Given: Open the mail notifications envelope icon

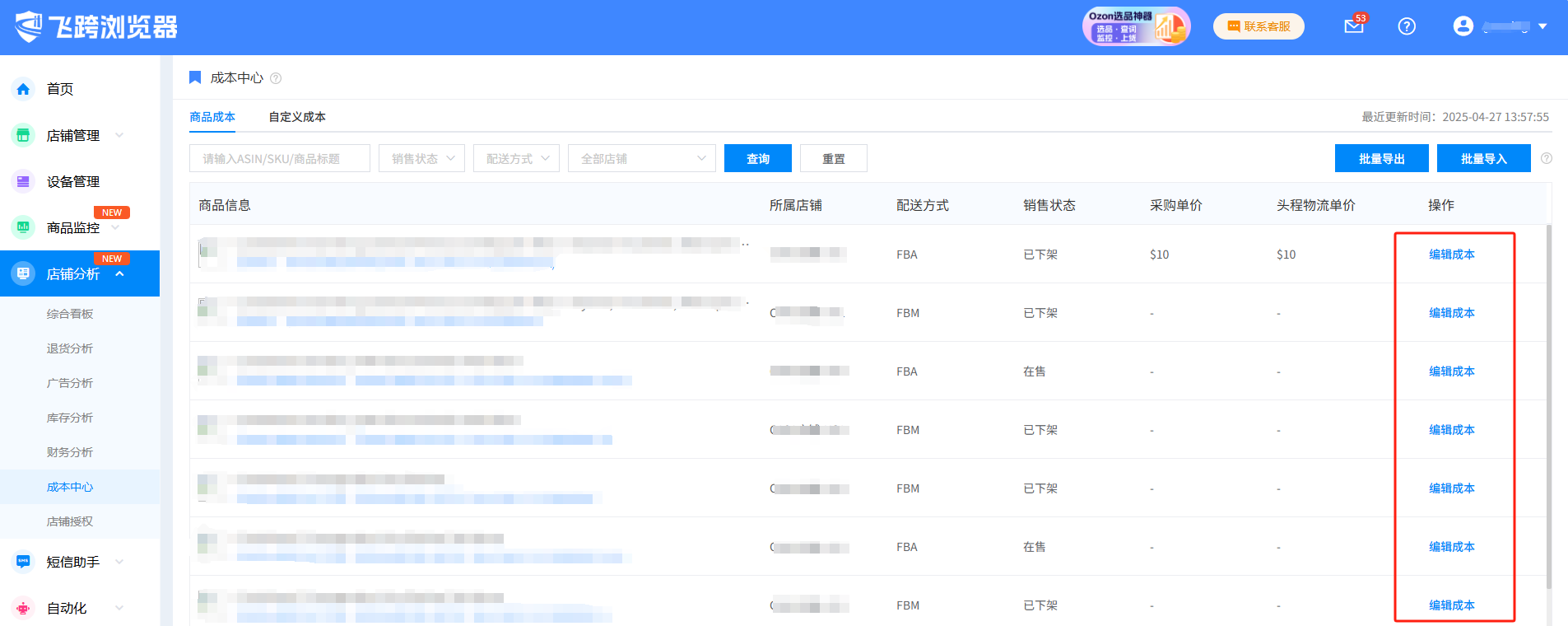Looking at the screenshot, I should [x=1353, y=26].
